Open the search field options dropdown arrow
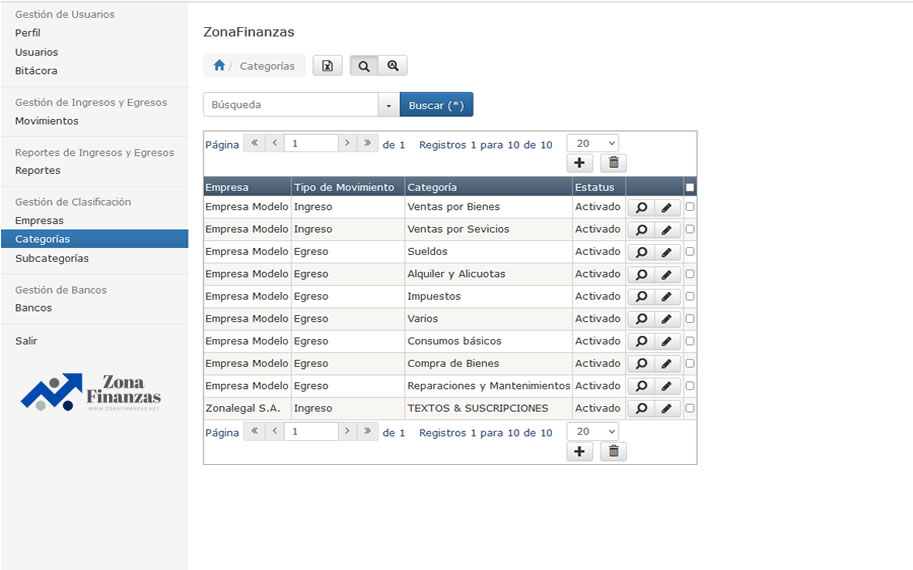The height and width of the screenshot is (570, 913). pos(388,105)
